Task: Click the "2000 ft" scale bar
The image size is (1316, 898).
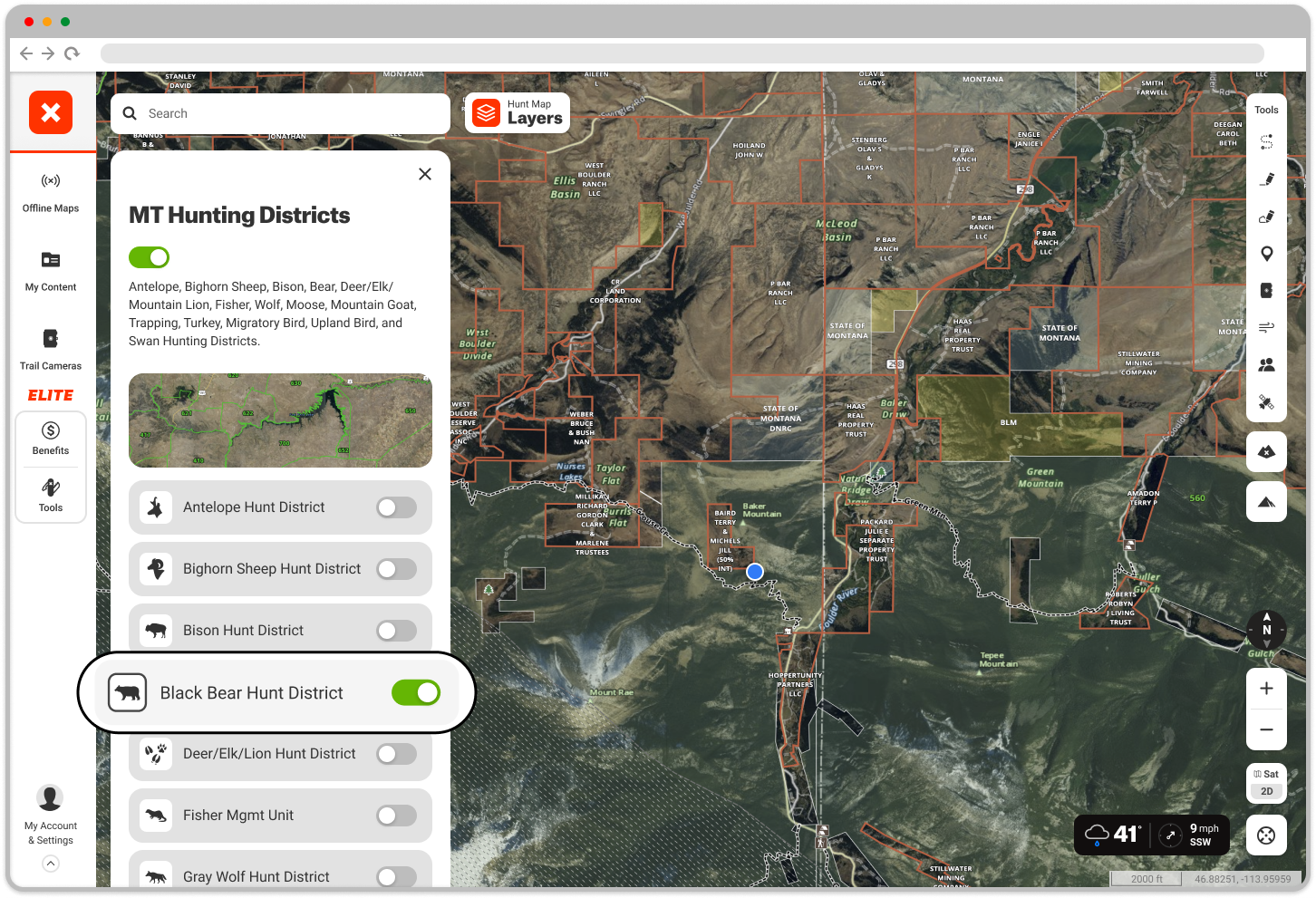Action: (1147, 879)
